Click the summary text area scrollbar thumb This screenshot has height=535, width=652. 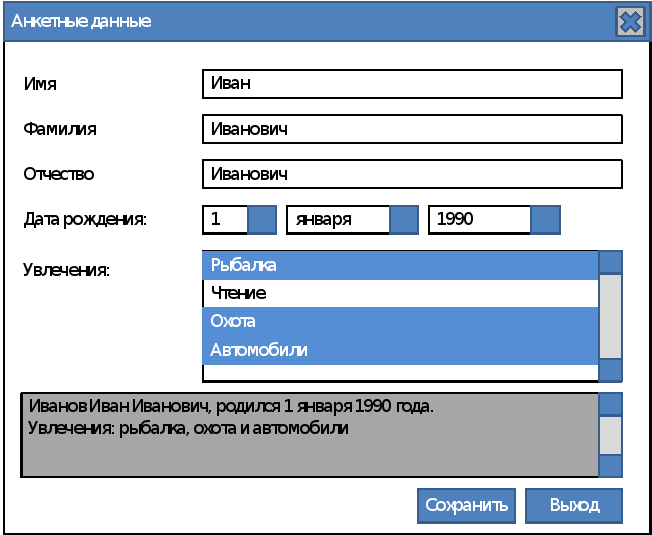pyautogui.click(x=610, y=435)
